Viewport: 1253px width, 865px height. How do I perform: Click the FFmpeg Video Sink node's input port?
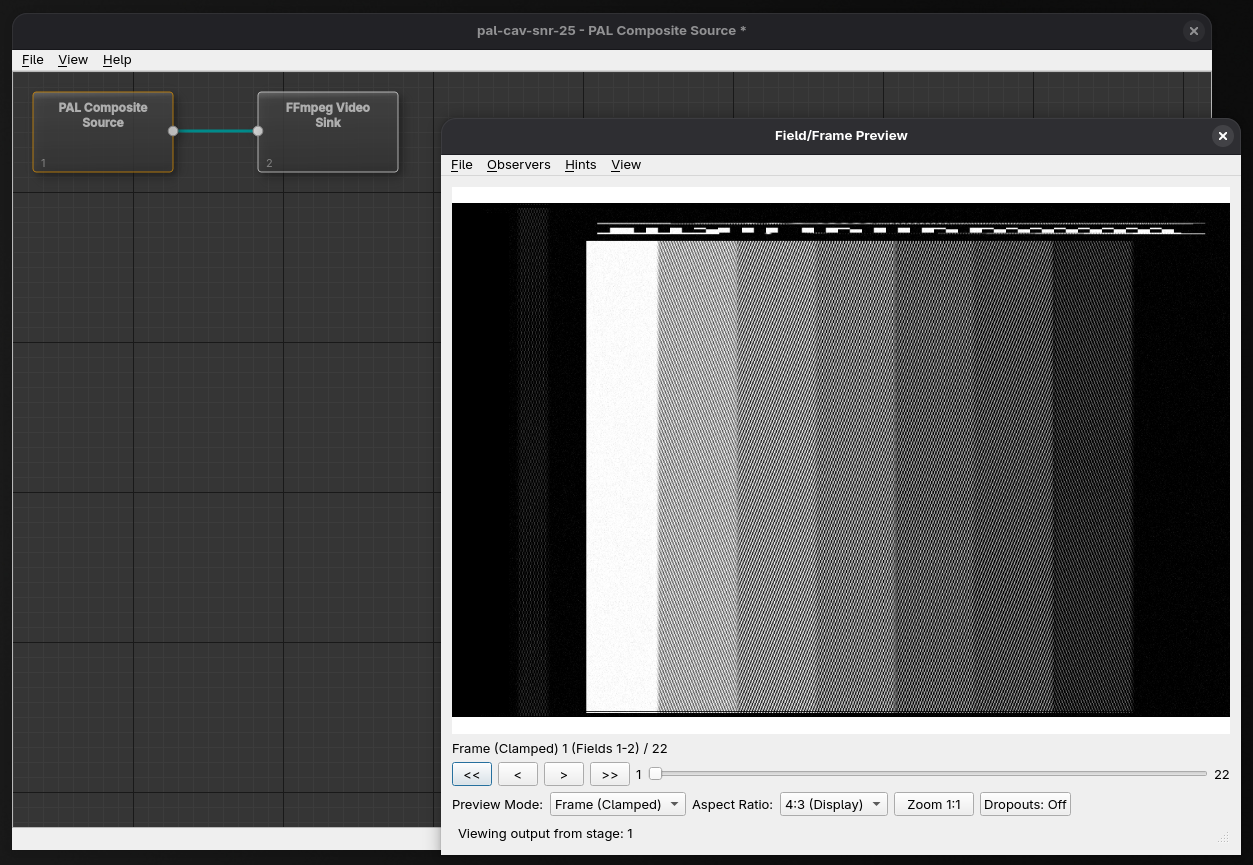pyautogui.click(x=258, y=131)
